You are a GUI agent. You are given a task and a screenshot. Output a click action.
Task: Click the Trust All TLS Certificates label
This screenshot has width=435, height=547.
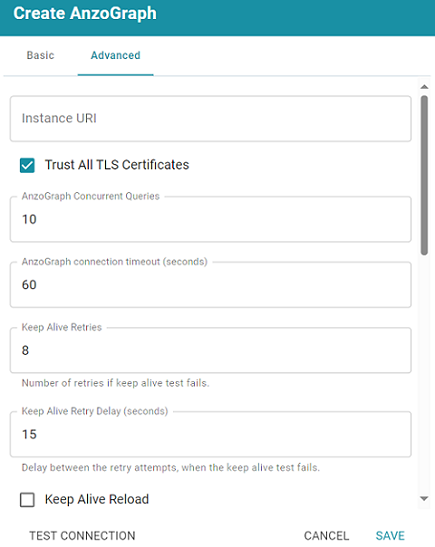(117, 165)
